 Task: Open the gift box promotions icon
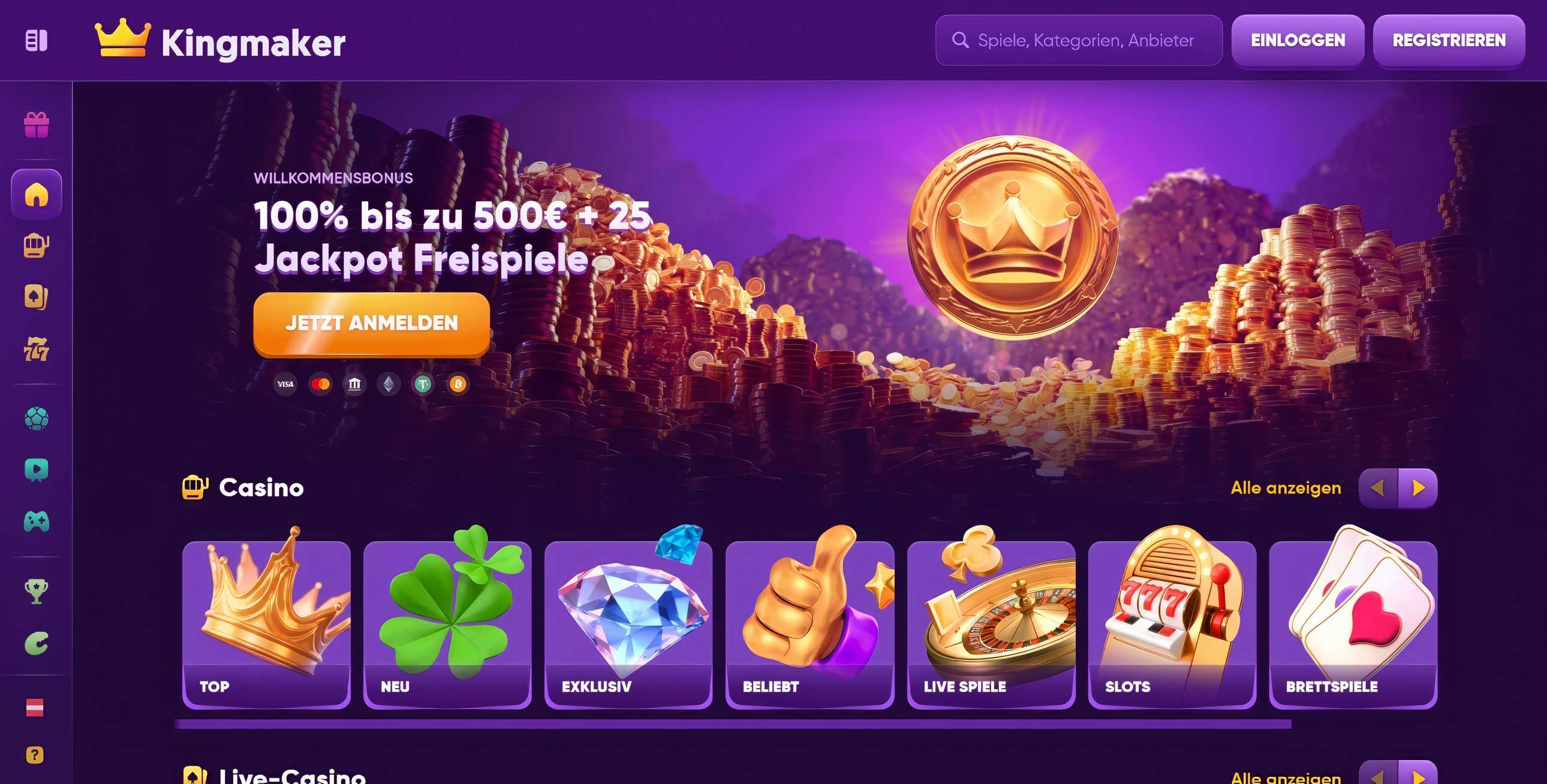37,125
